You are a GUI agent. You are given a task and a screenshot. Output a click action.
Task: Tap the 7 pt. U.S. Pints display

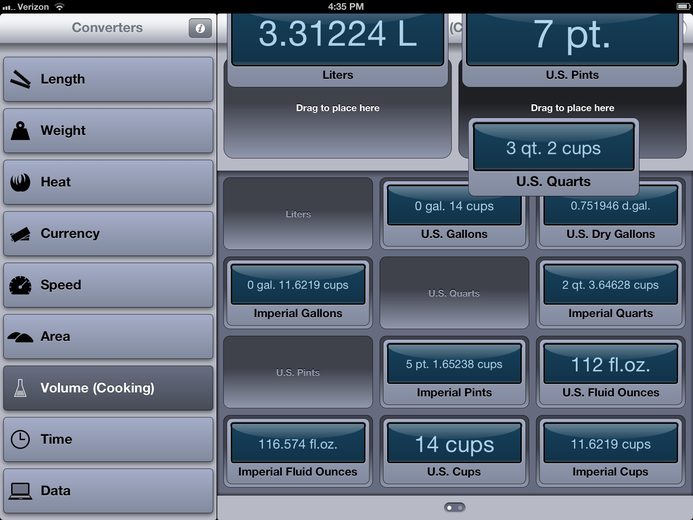tap(572, 39)
